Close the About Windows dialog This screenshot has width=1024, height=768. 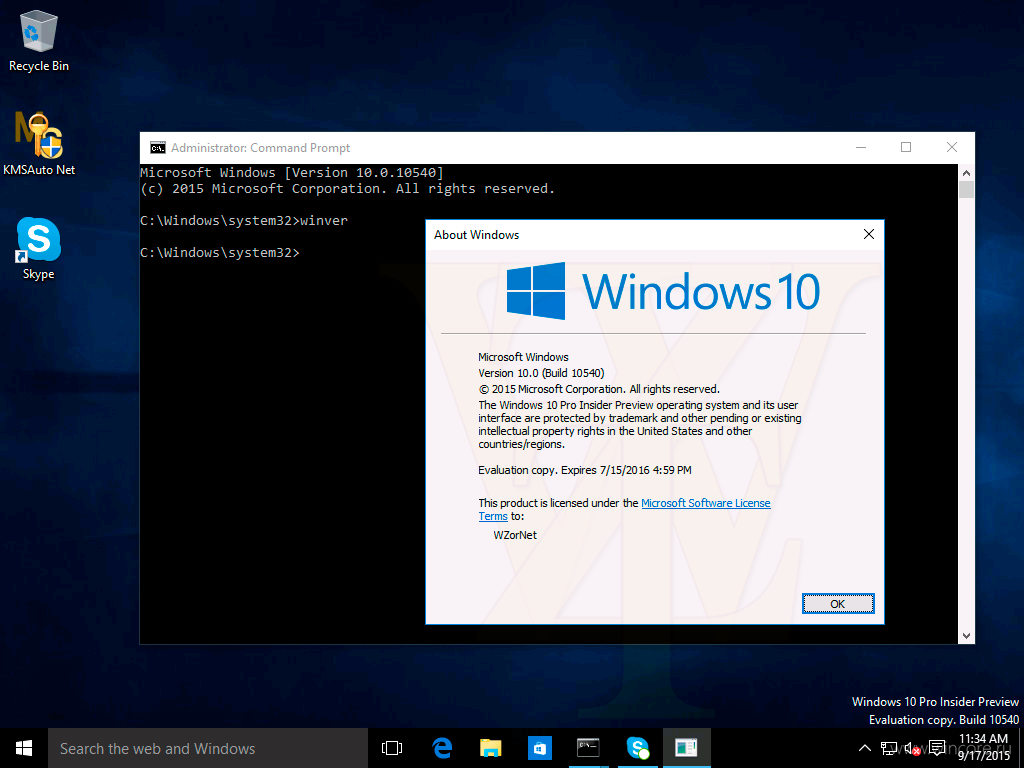pos(869,234)
